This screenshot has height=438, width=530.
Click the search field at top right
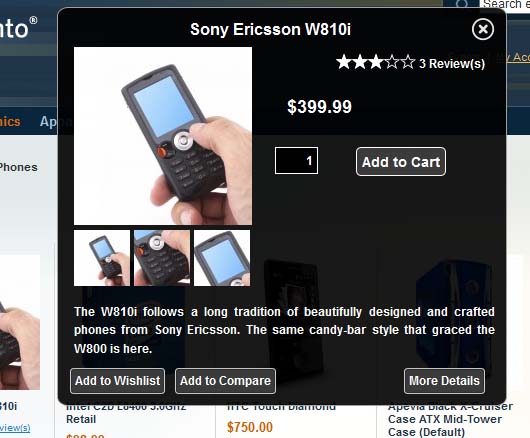coord(505,5)
